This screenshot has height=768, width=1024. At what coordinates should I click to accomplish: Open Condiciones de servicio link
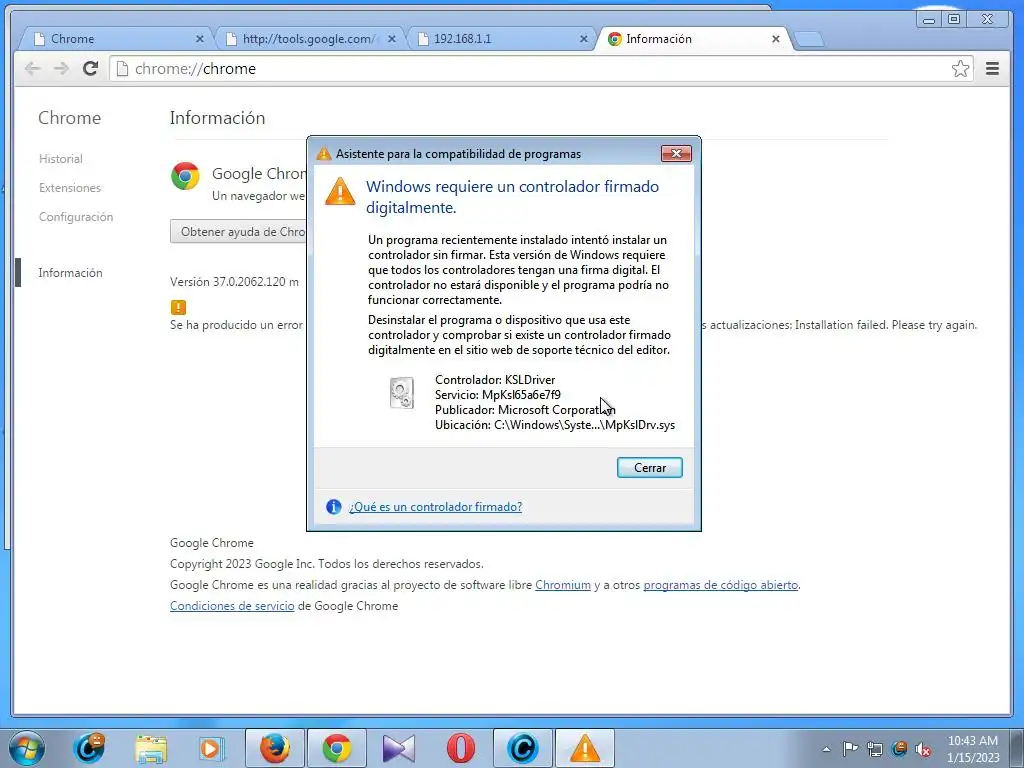232,606
